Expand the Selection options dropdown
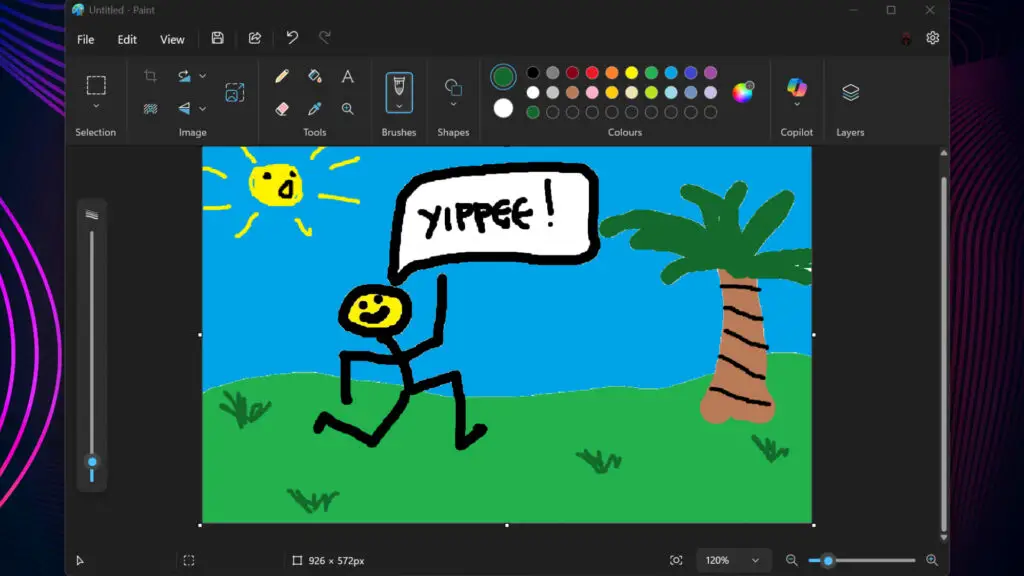This screenshot has width=1024, height=576. click(x=96, y=104)
